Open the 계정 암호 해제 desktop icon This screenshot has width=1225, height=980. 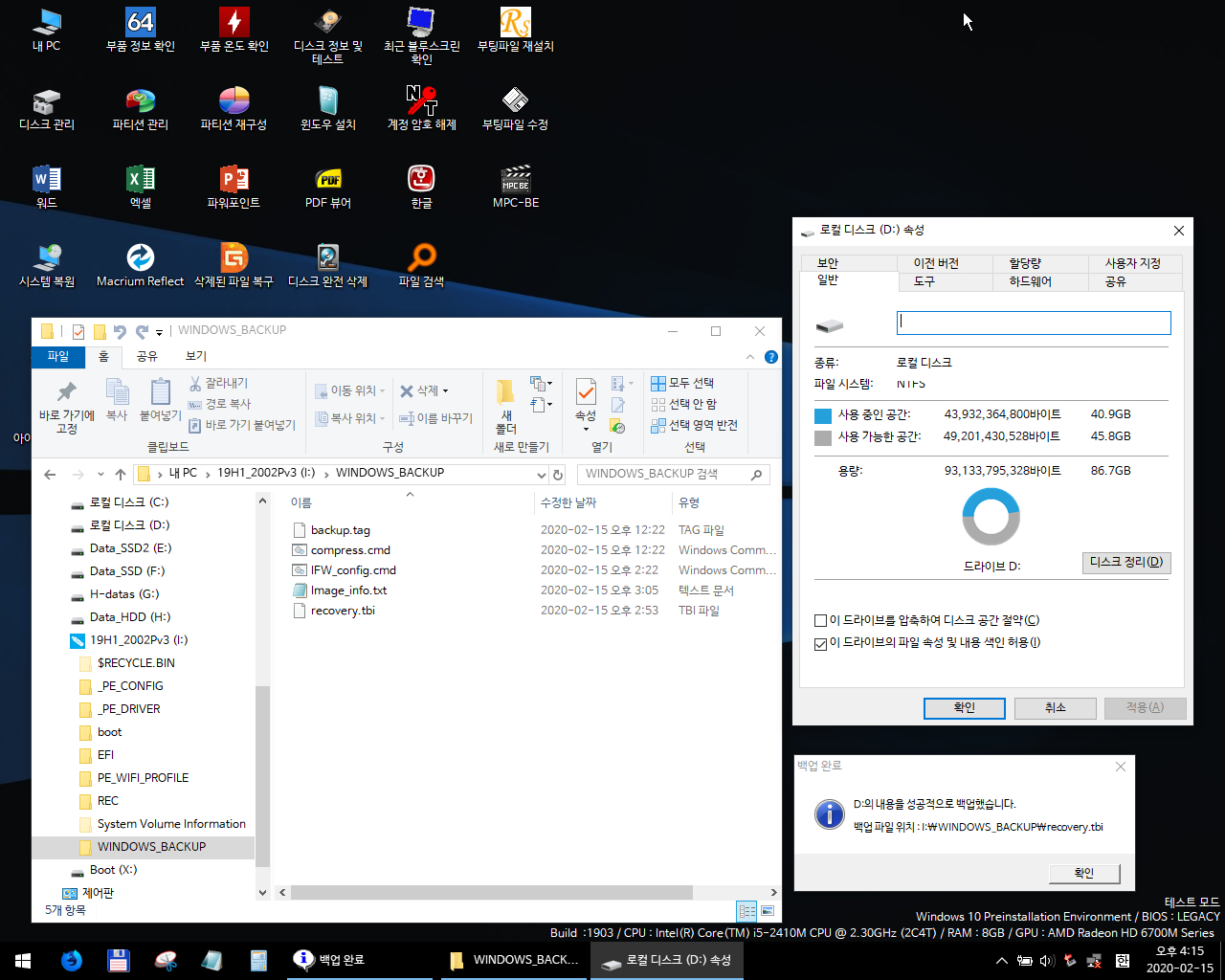pos(422,109)
